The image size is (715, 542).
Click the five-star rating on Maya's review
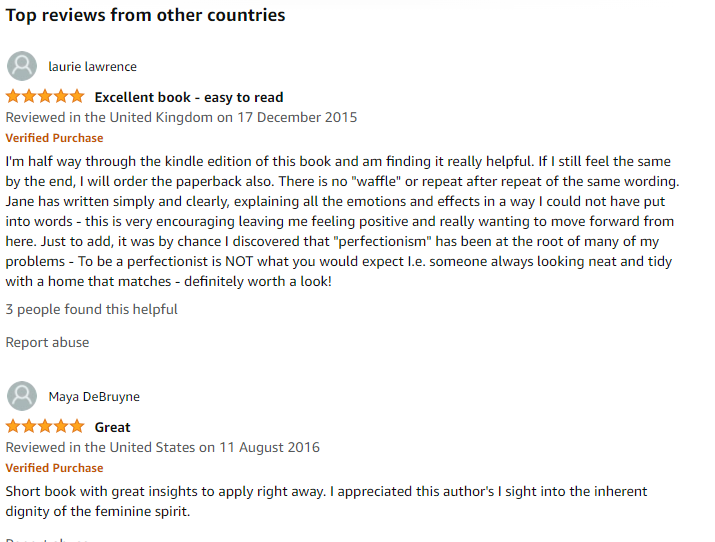coord(45,427)
